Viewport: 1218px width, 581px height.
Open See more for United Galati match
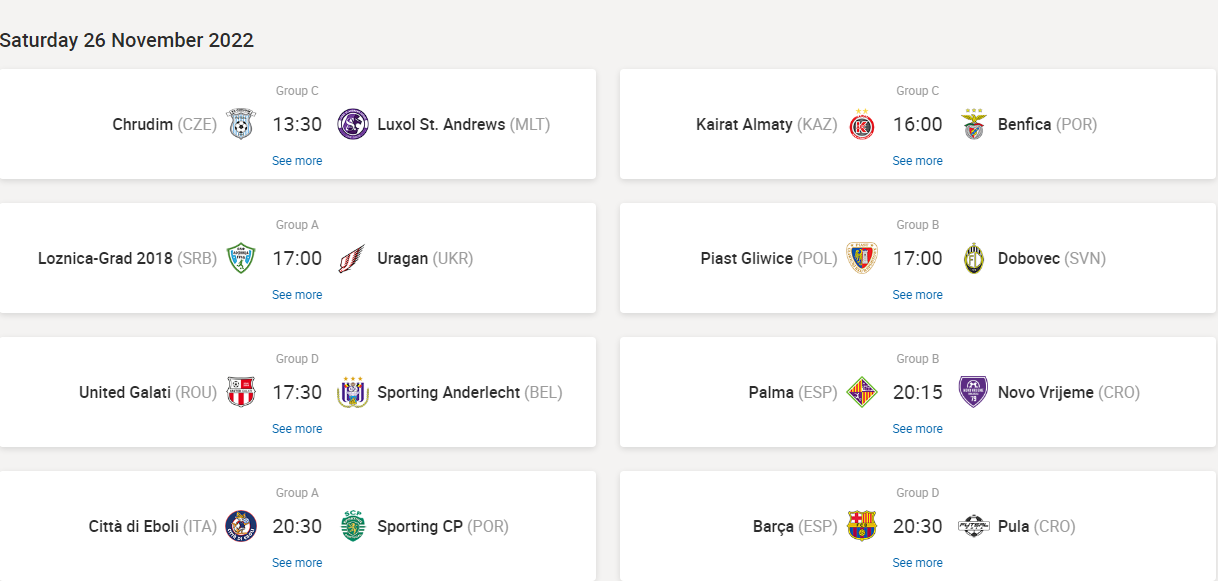(x=297, y=429)
